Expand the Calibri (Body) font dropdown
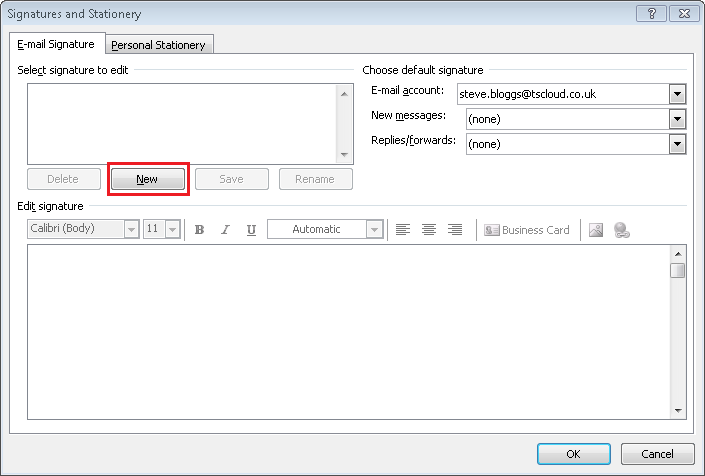 (131, 229)
